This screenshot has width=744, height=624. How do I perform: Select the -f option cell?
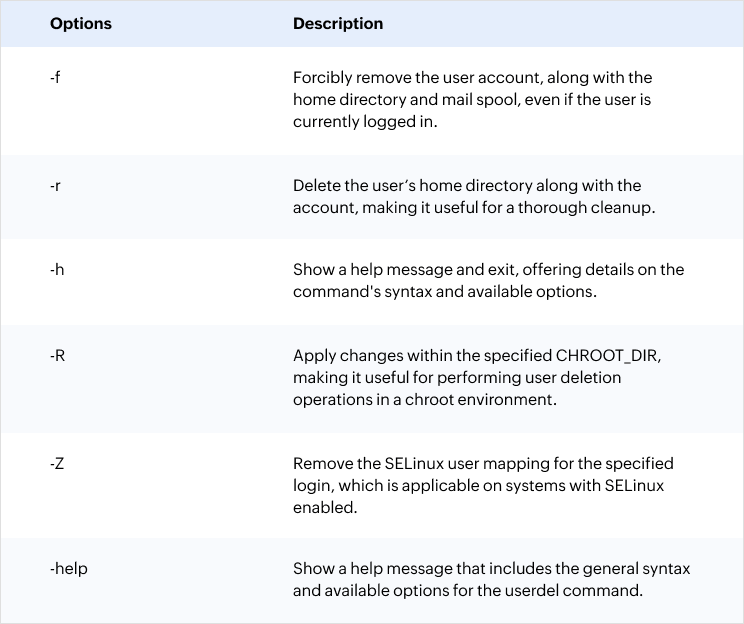pos(56,78)
